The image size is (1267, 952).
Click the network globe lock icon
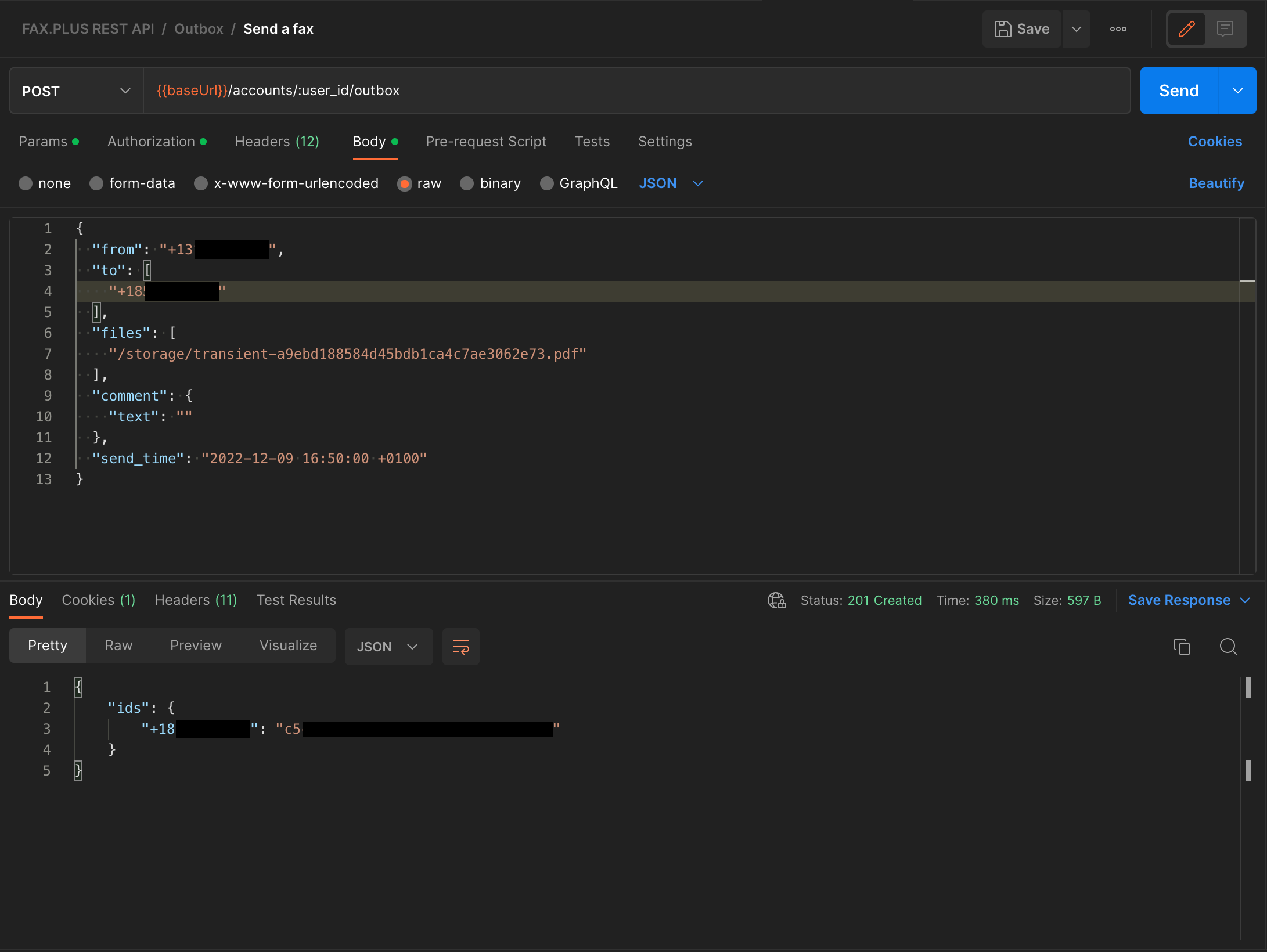776,600
